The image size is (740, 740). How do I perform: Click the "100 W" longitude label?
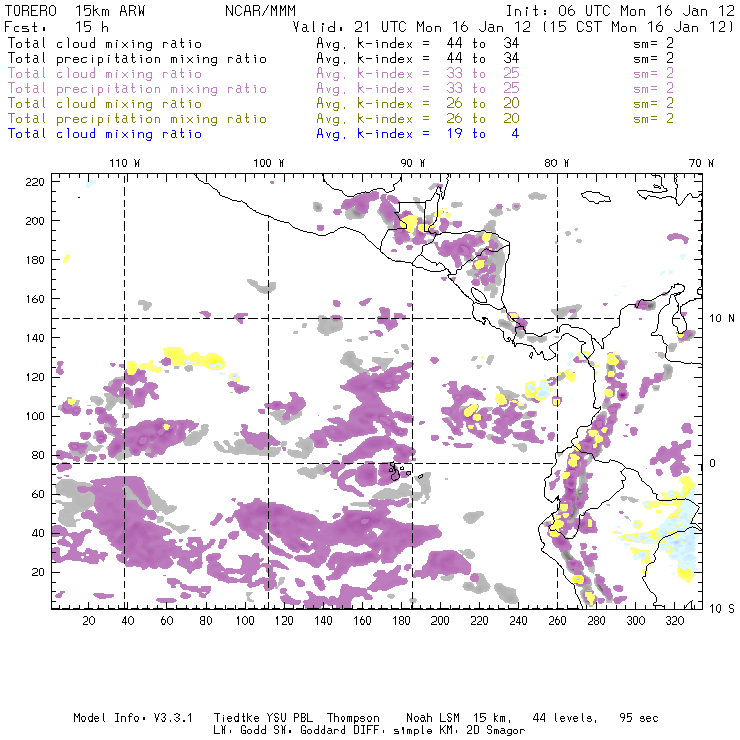pos(269,163)
